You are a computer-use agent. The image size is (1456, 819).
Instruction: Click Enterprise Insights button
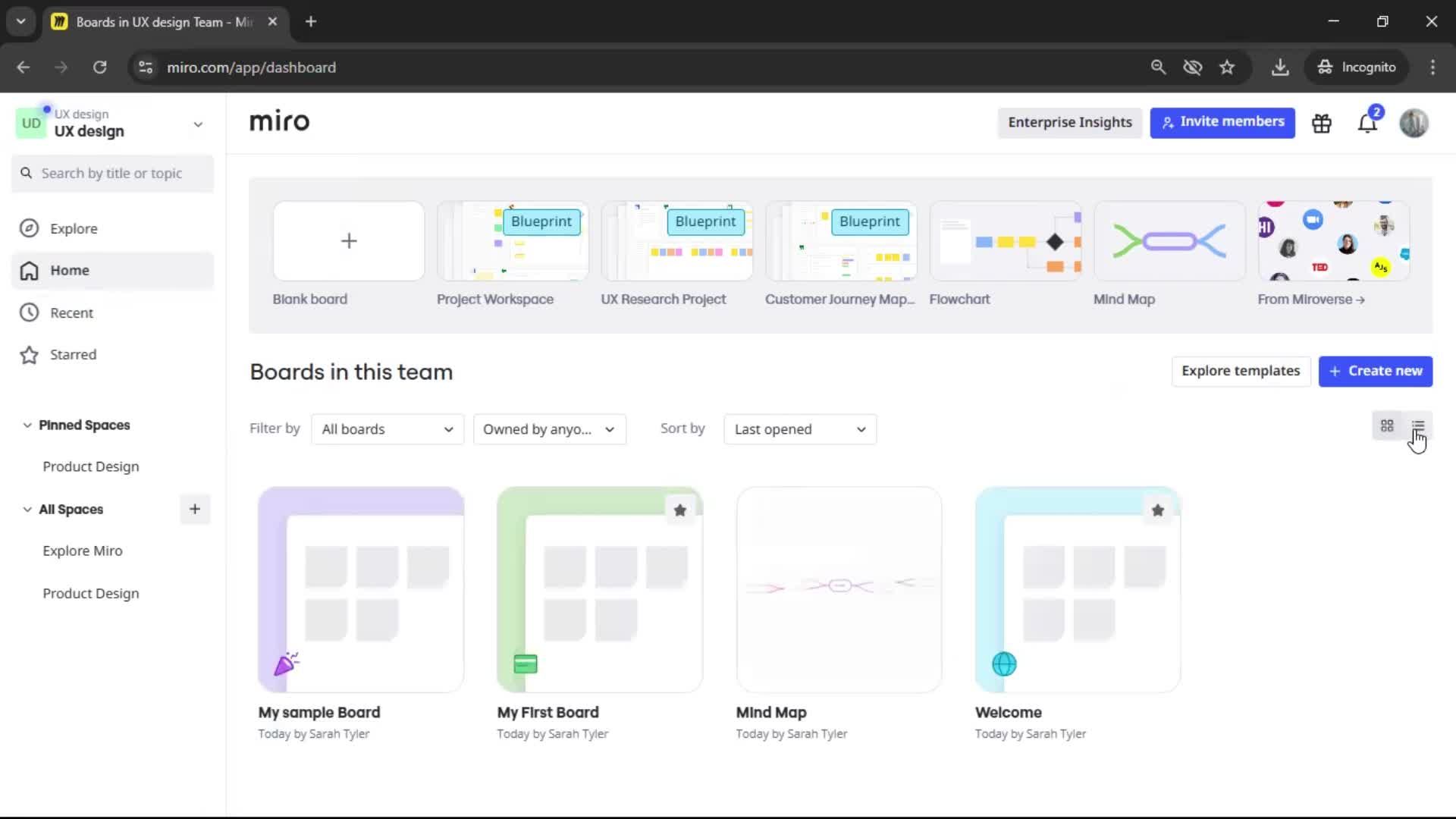click(1070, 122)
